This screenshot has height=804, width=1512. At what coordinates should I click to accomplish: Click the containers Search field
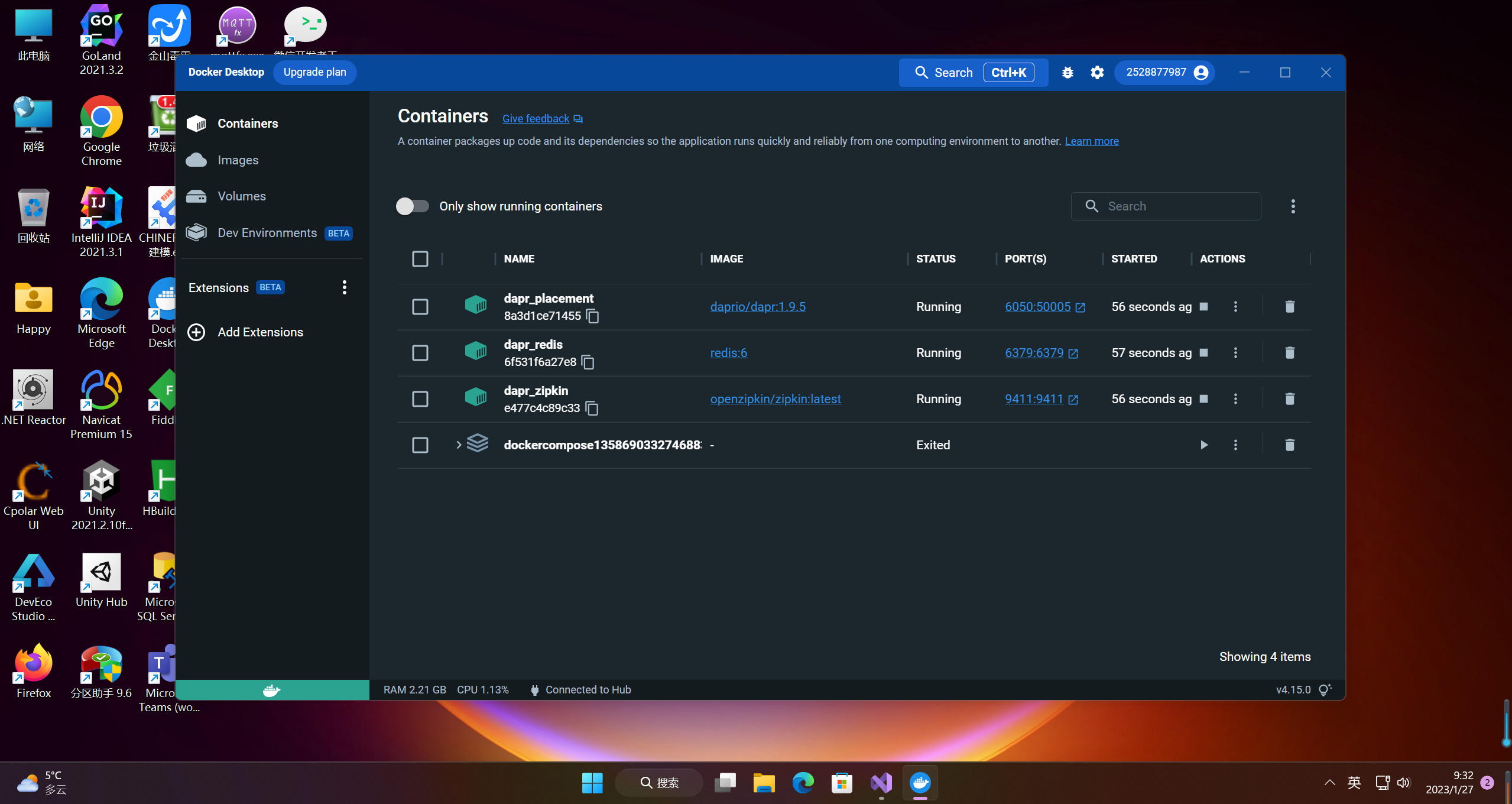tap(1166, 206)
